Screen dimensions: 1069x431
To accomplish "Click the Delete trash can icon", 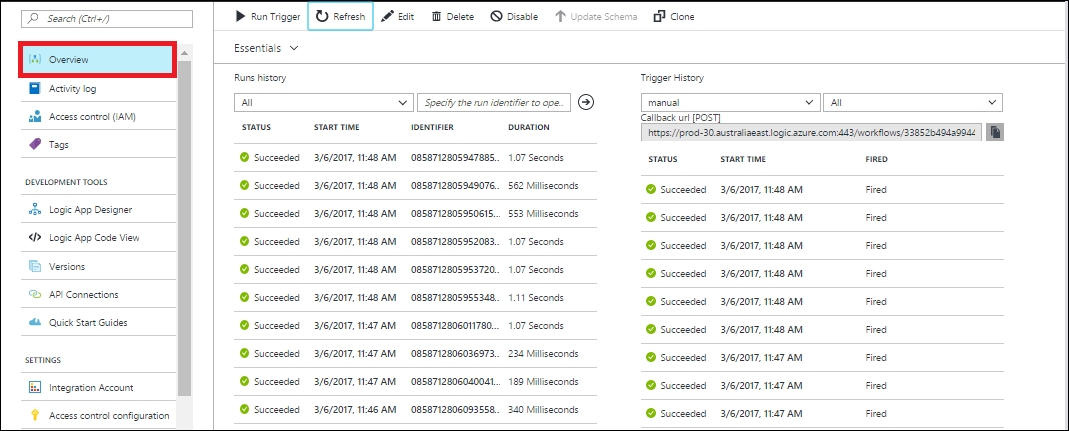I will point(436,16).
